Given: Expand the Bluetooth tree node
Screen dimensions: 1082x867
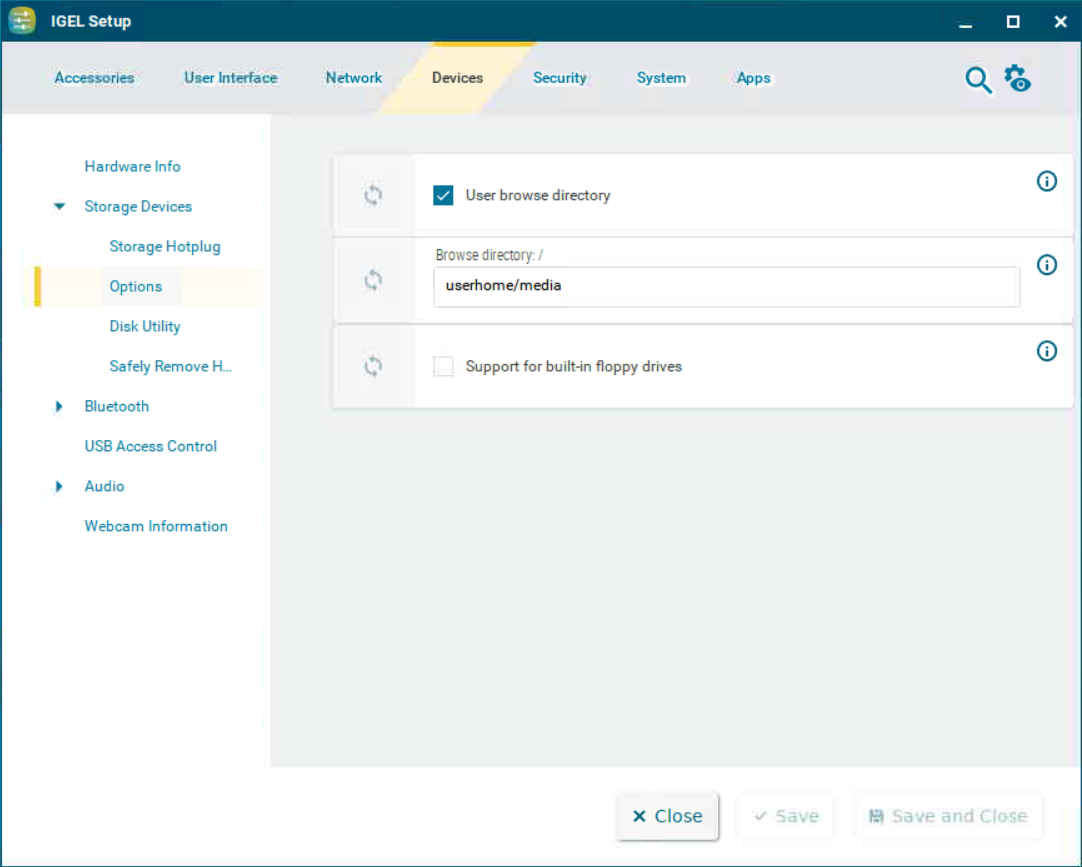Looking at the screenshot, I should 60,407.
